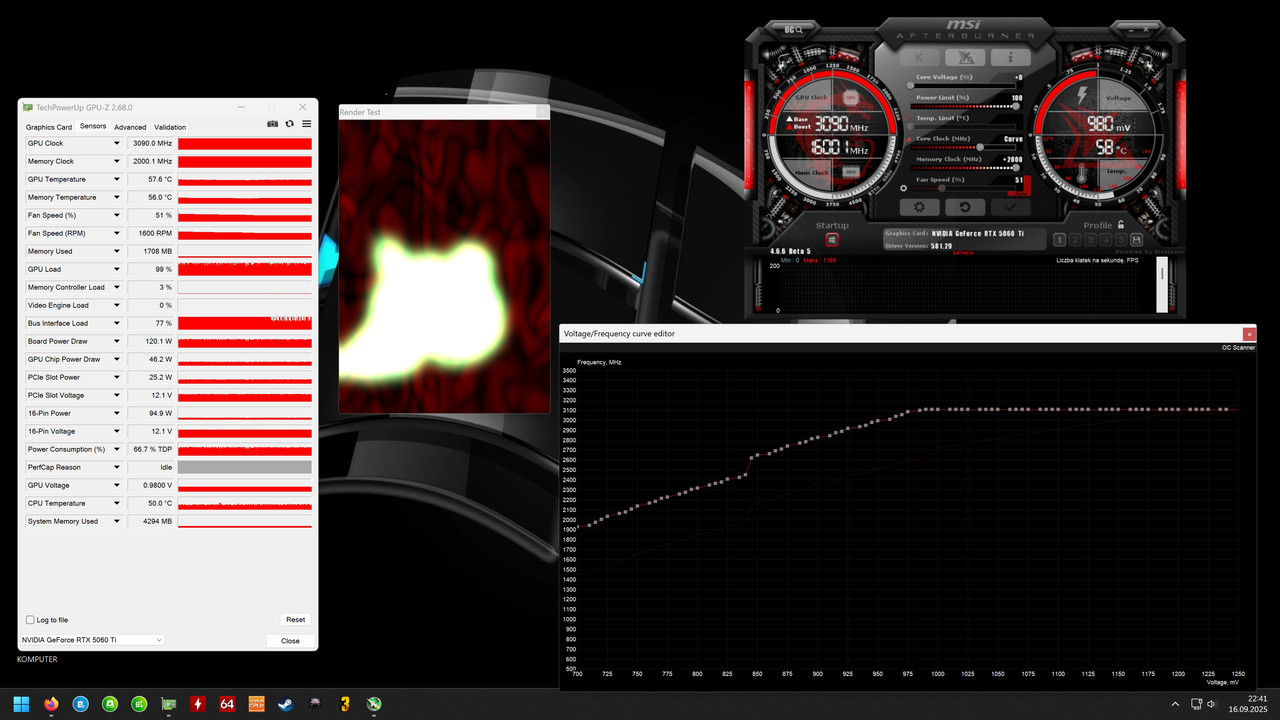This screenshot has height=720, width=1280.
Task: Adjust Fan Speed (%) slider
Action: 965,187
